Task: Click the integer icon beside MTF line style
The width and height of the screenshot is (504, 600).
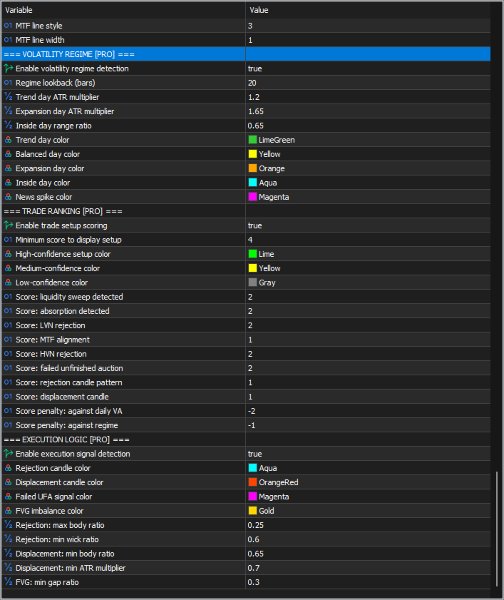Action: [8, 26]
